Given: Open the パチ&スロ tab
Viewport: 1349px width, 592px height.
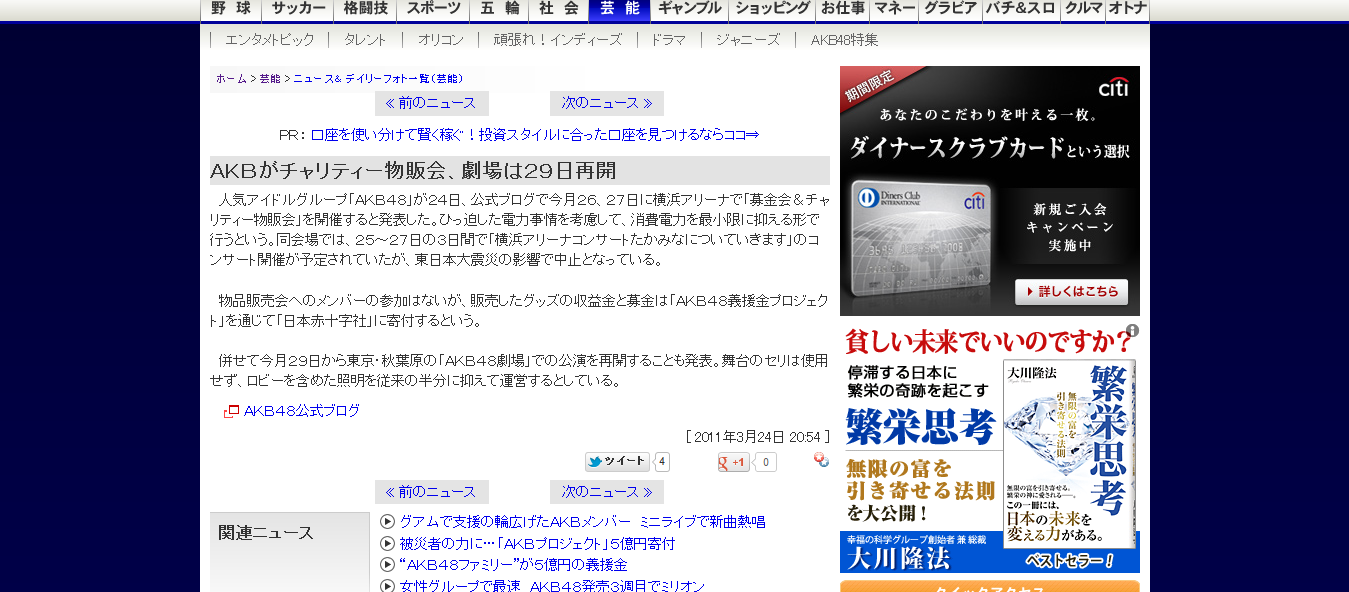Looking at the screenshot, I should tap(1022, 10).
